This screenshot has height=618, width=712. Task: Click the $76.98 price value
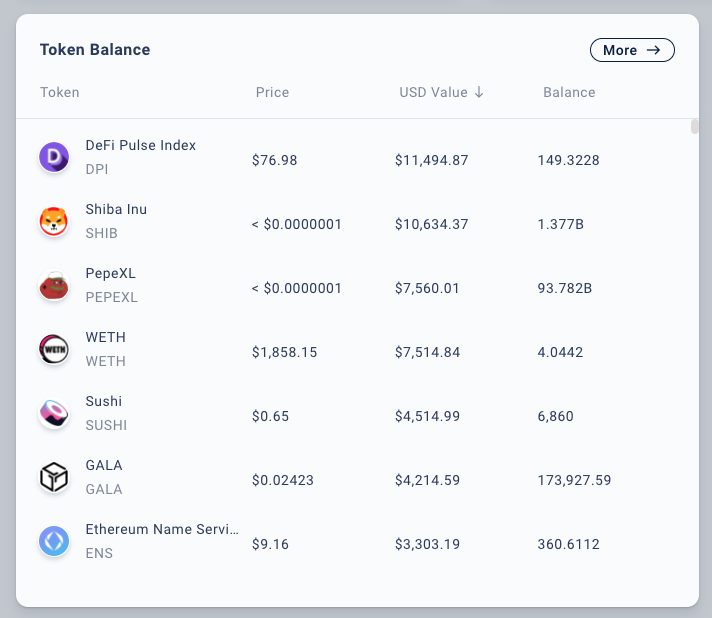274,160
